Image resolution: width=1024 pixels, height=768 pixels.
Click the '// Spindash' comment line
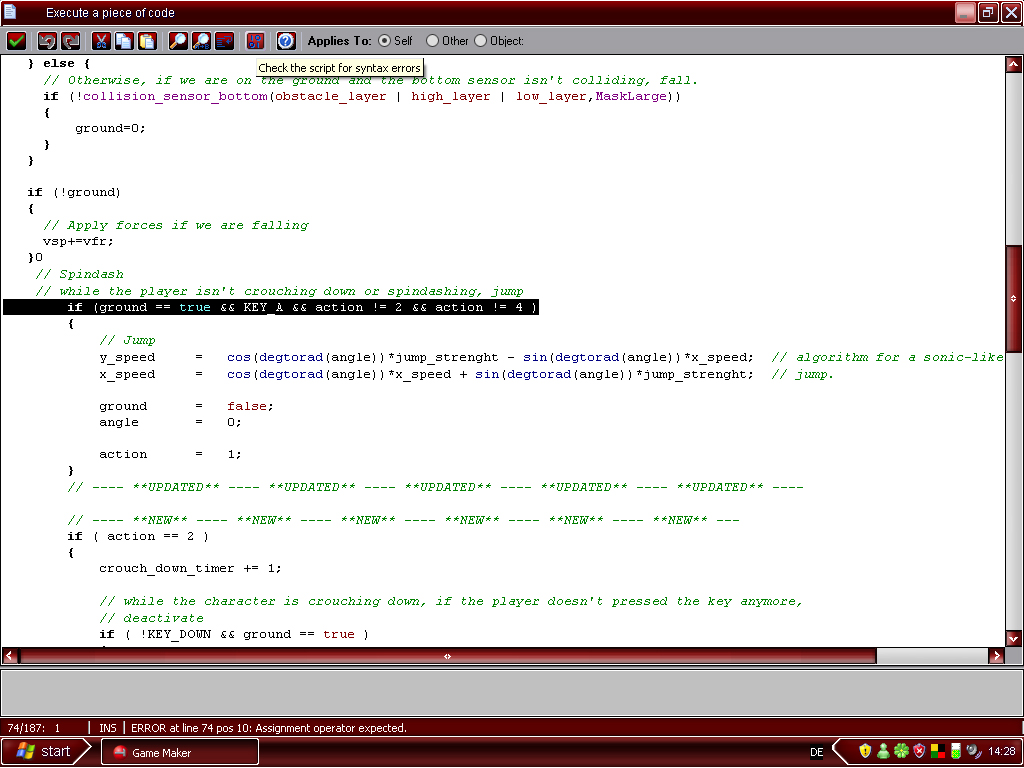[x=80, y=274]
